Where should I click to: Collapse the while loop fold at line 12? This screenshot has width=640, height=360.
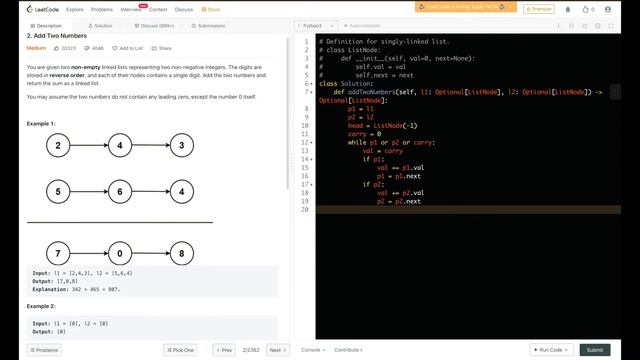tap(311, 142)
